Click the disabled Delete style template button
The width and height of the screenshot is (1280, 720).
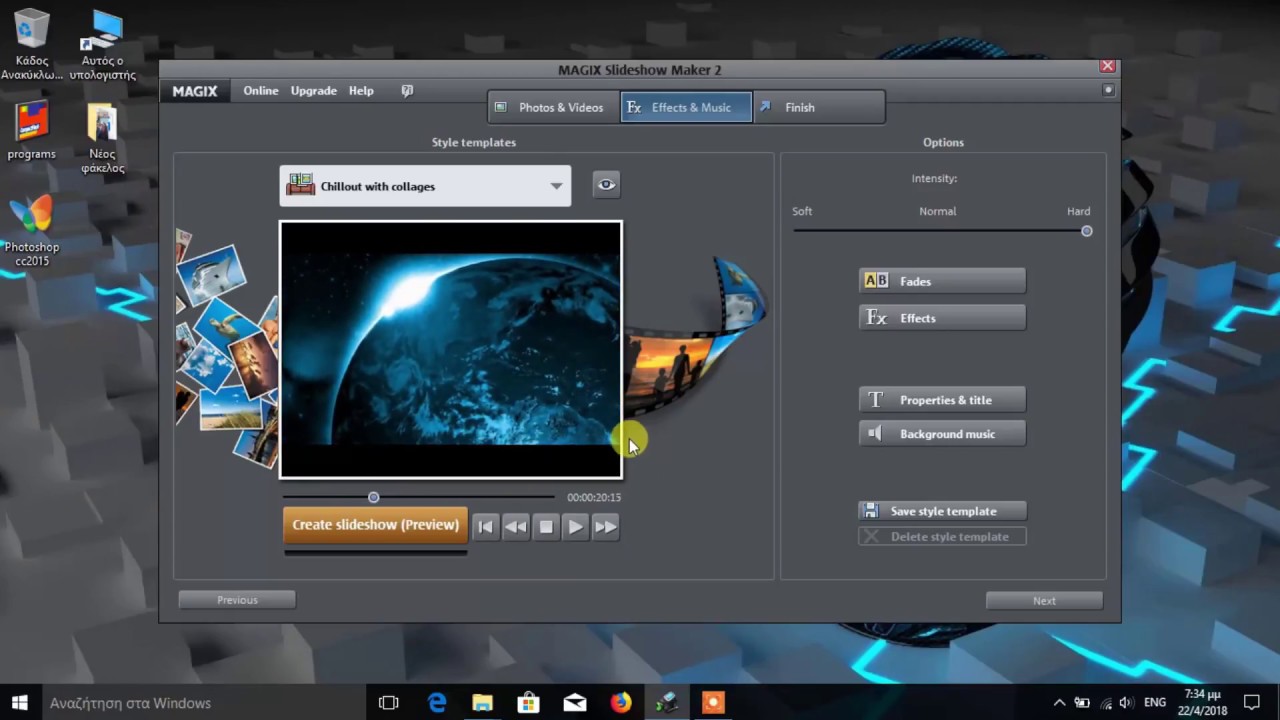(942, 537)
